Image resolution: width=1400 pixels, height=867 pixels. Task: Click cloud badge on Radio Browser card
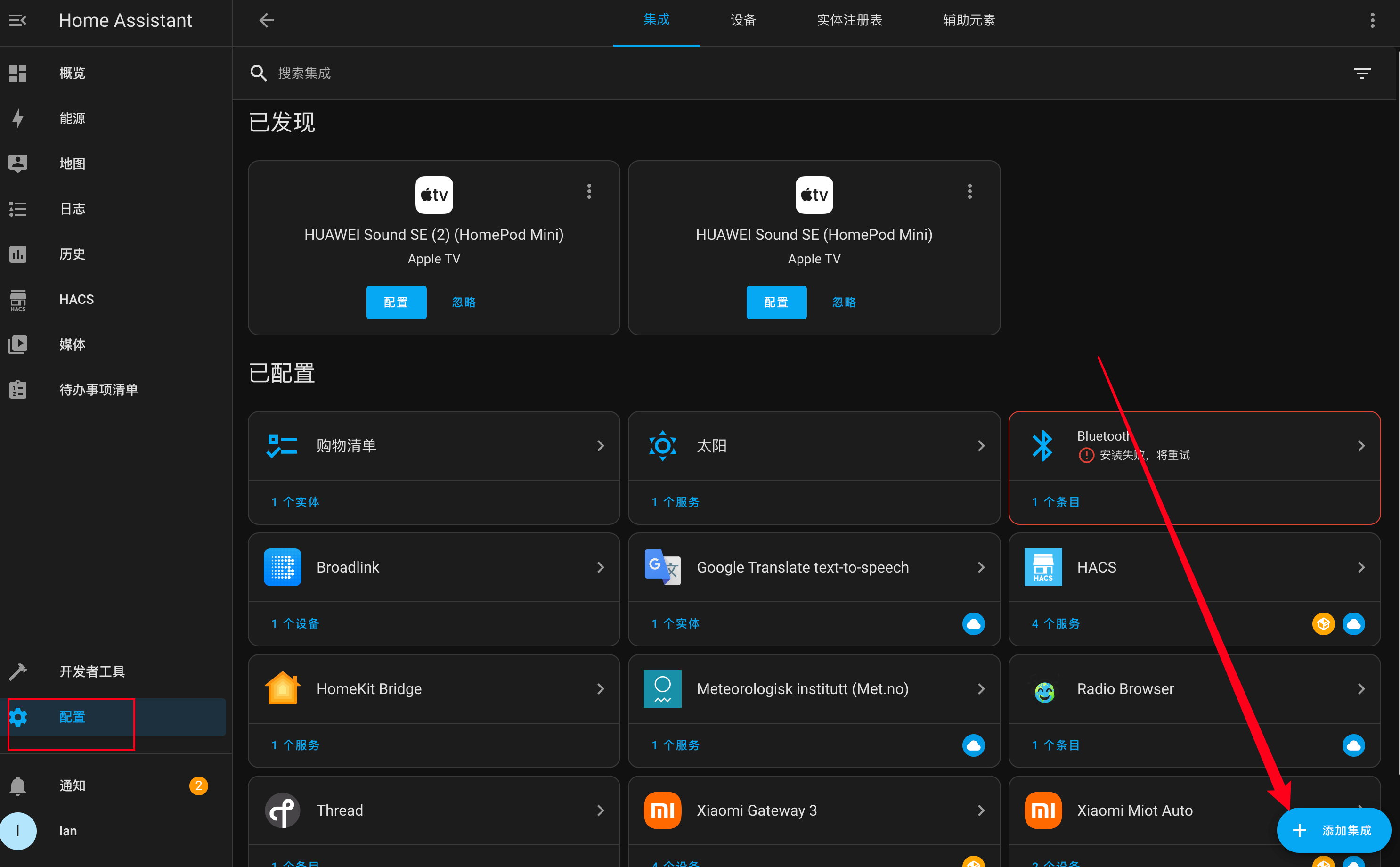pyautogui.click(x=1353, y=745)
